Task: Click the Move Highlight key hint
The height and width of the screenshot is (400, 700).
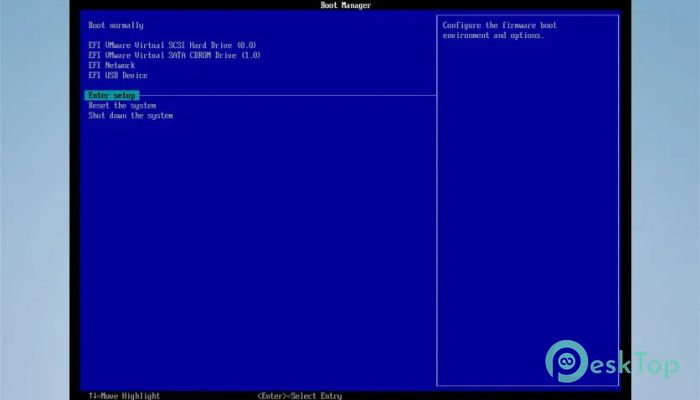Action: coord(124,396)
